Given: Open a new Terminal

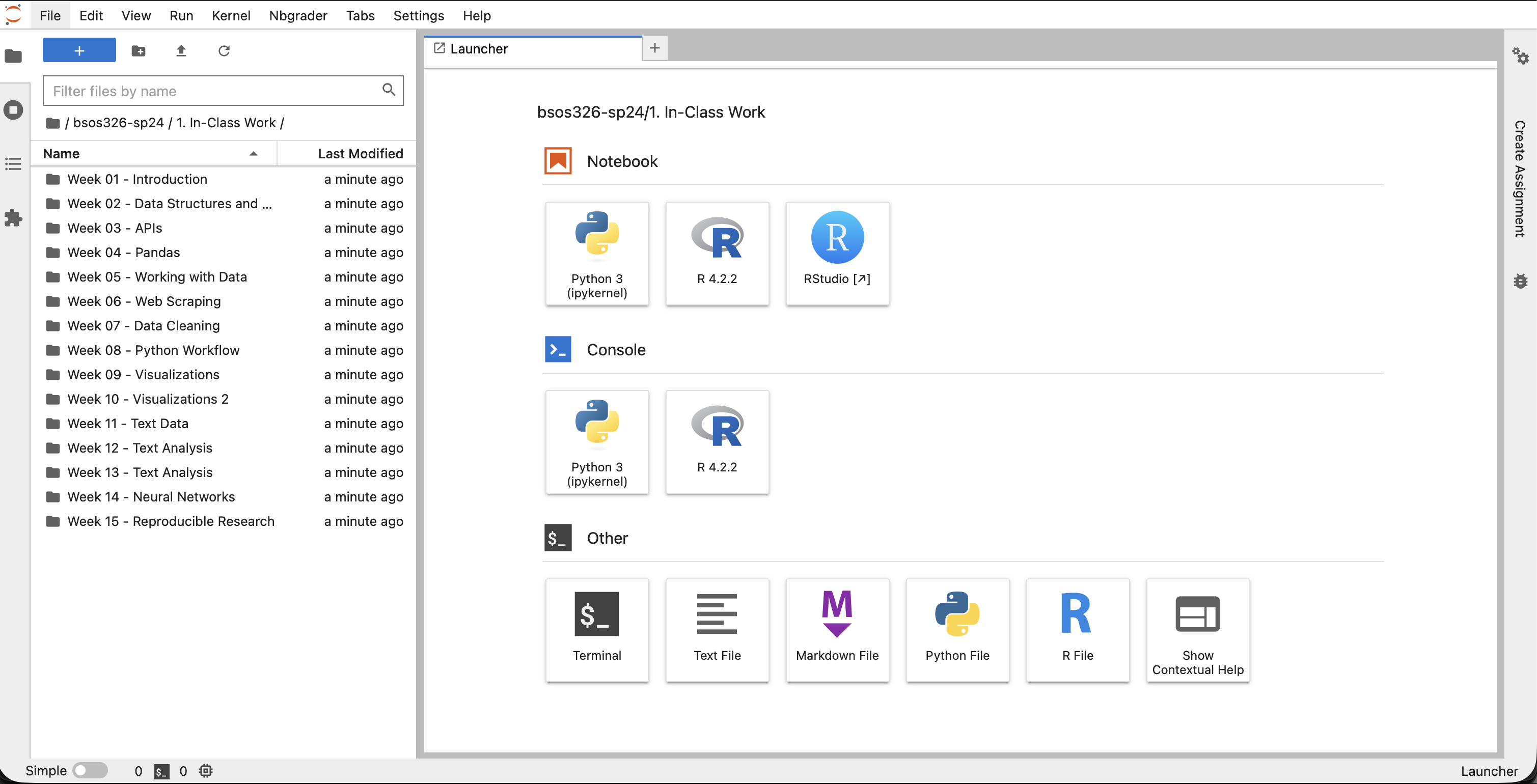Looking at the screenshot, I should [x=597, y=630].
